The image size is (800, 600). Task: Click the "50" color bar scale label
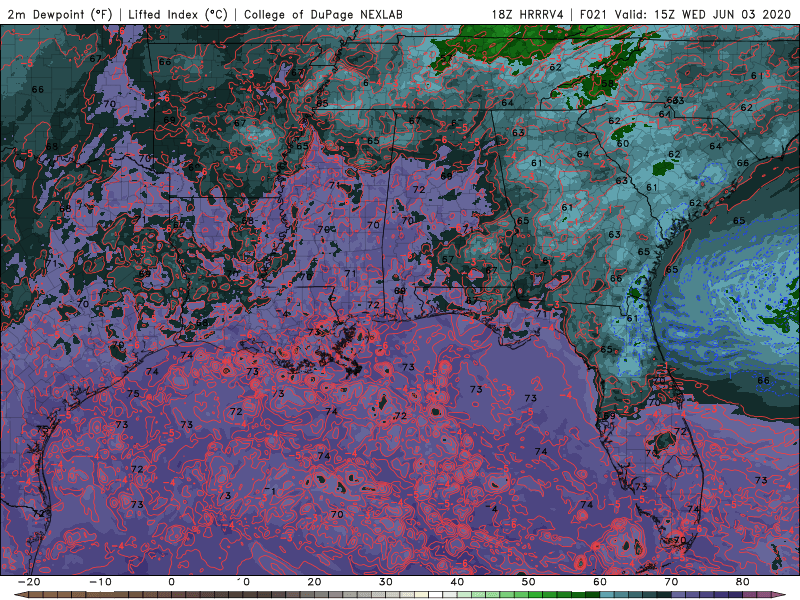(x=529, y=582)
